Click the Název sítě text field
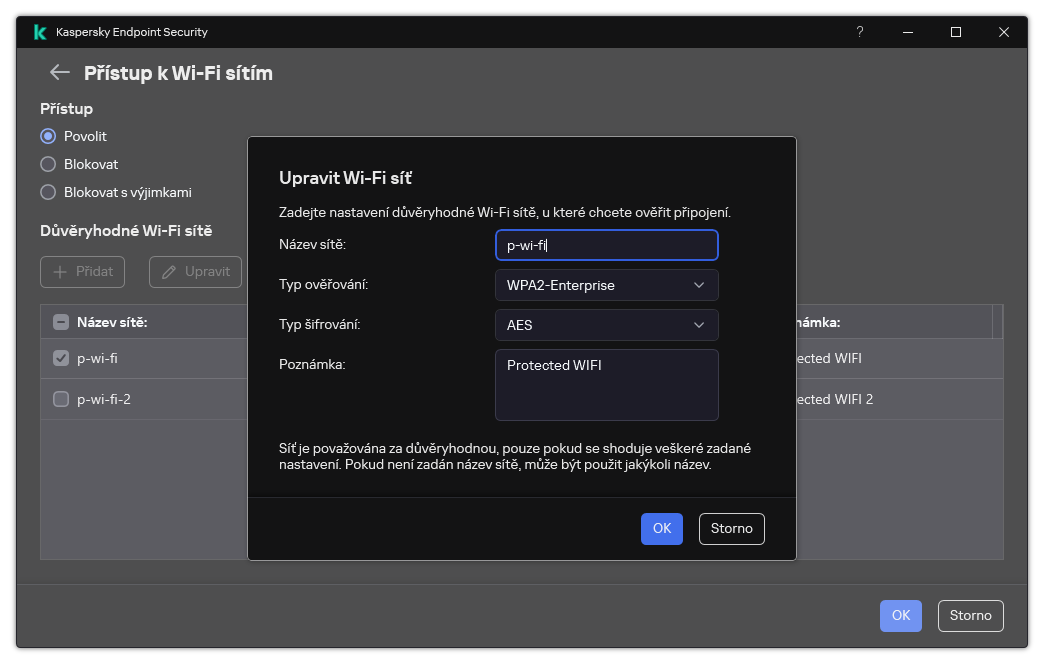Screen dimensions: 1044x664 point(606,245)
